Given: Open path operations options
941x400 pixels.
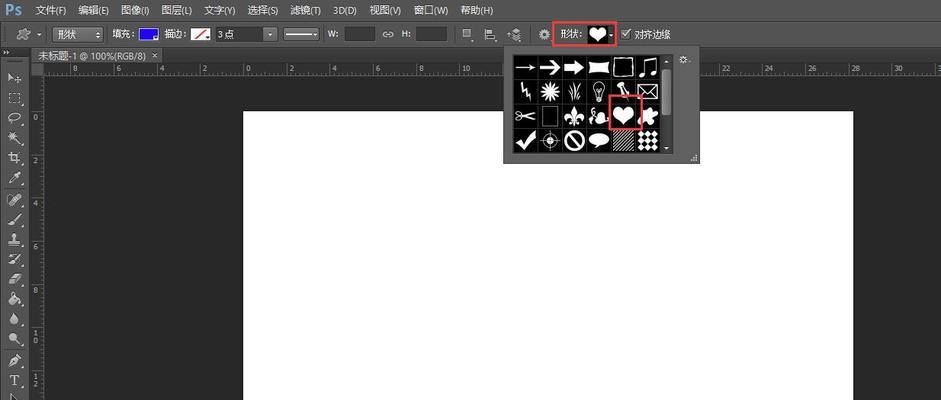Looking at the screenshot, I should coord(466,34).
